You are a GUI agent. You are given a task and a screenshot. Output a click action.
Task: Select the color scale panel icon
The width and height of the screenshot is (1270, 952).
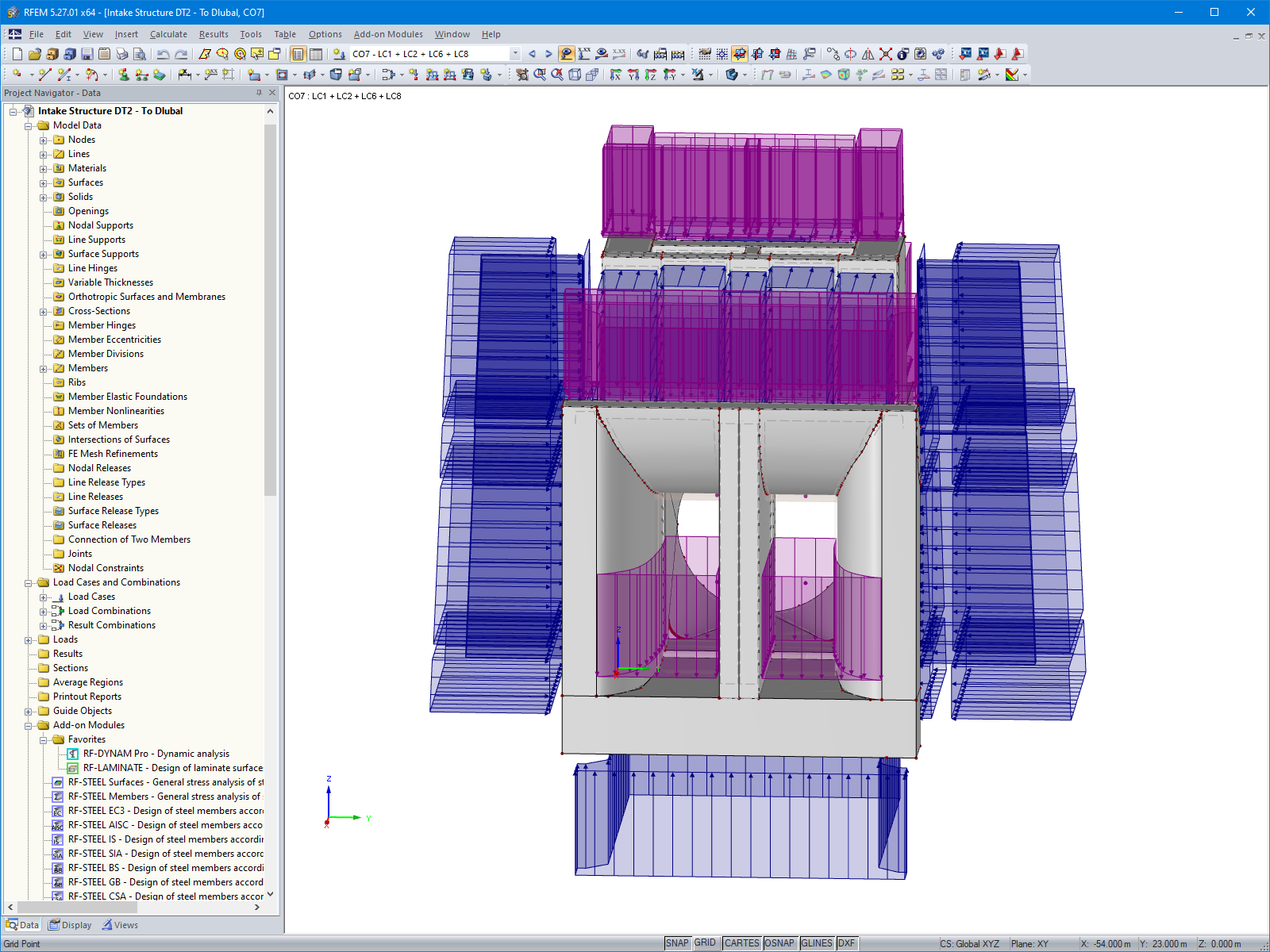[x=964, y=75]
